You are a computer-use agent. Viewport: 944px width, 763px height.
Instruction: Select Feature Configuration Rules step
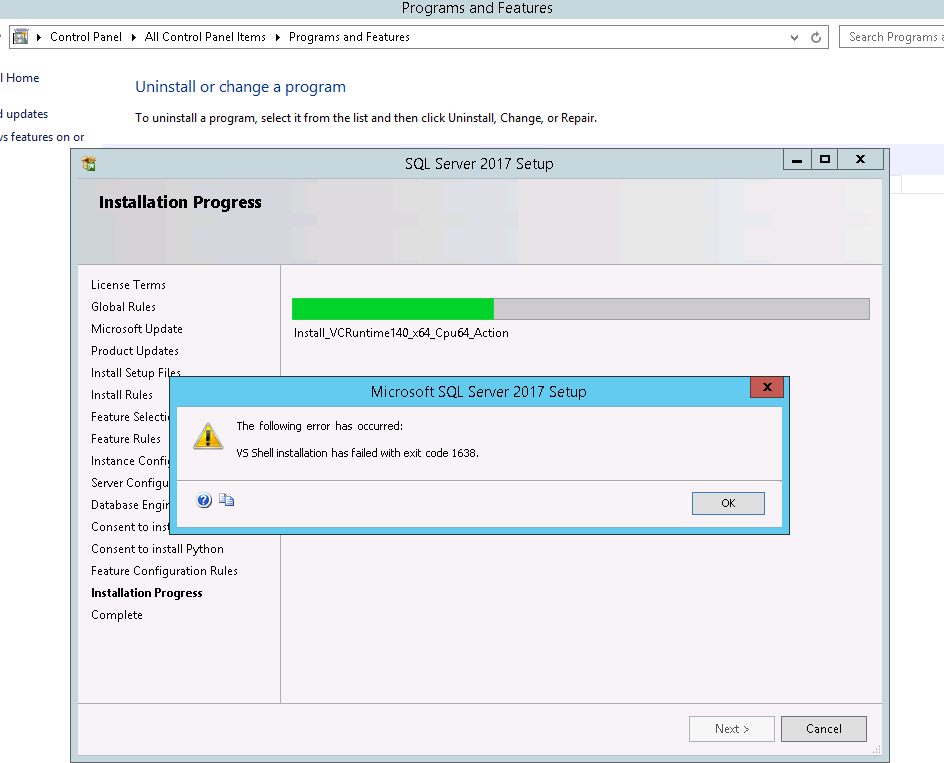(164, 571)
